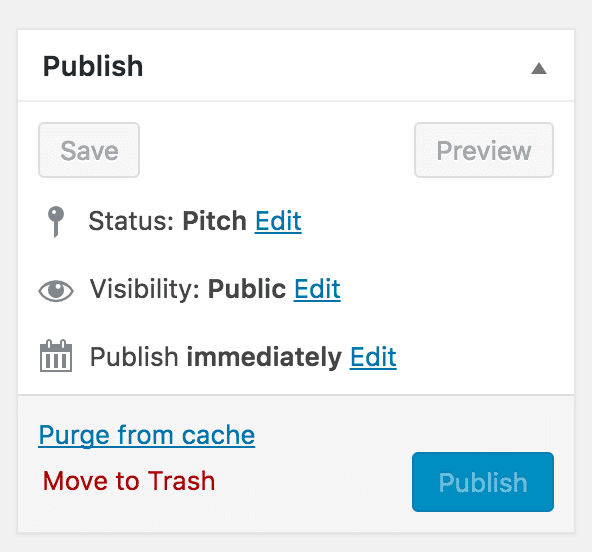Click the Publish word beside the calendar
Screen dimensions: 592x552
pyautogui.click(x=134, y=357)
